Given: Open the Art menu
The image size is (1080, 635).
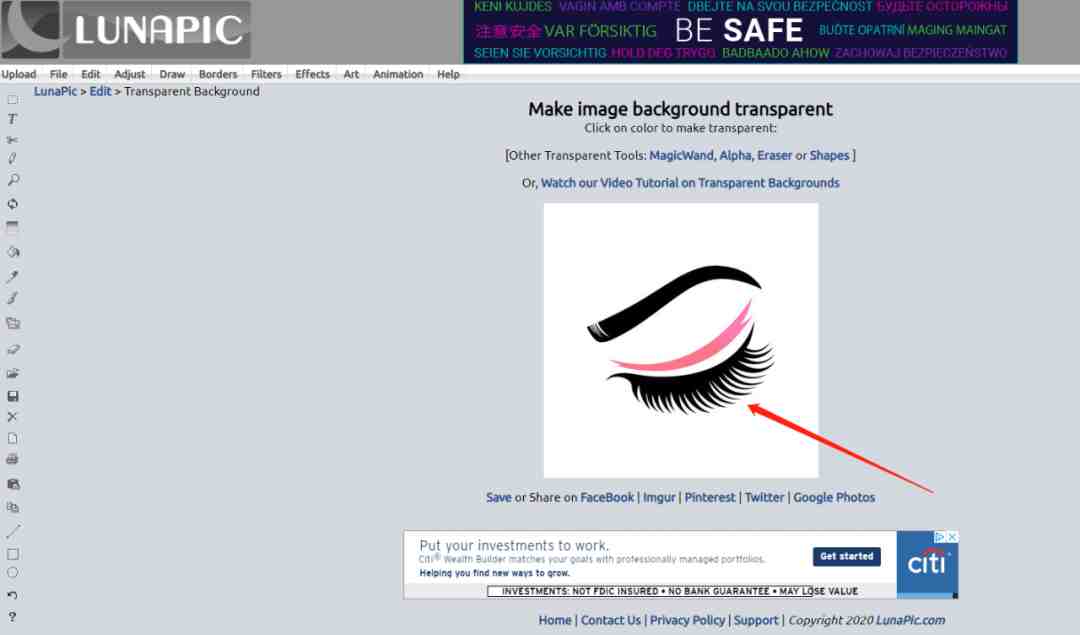Looking at the screenshot, I should [351, 74].
